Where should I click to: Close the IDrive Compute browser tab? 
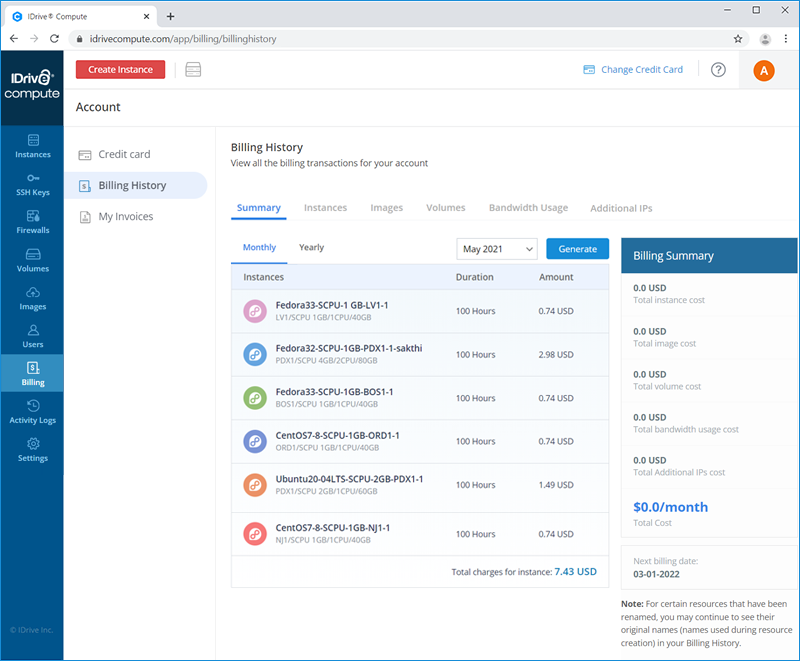(146, 16)
